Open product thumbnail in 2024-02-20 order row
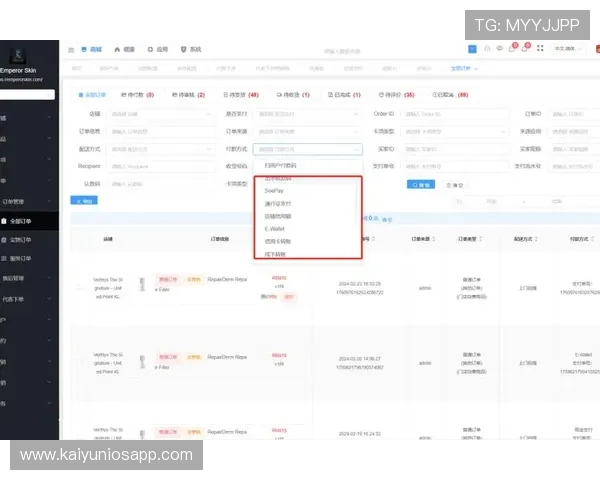The width and height of the screenshot is (600, 480). coord(142,362)
